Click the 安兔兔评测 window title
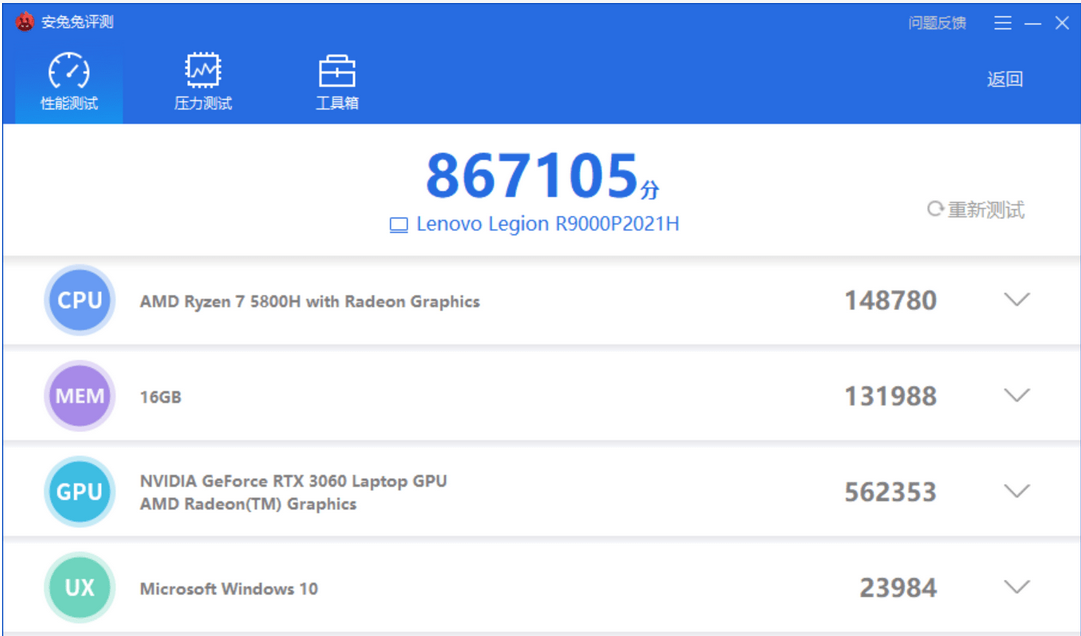The width and height of the screenshot is (1081, 636). coord(77,22)
